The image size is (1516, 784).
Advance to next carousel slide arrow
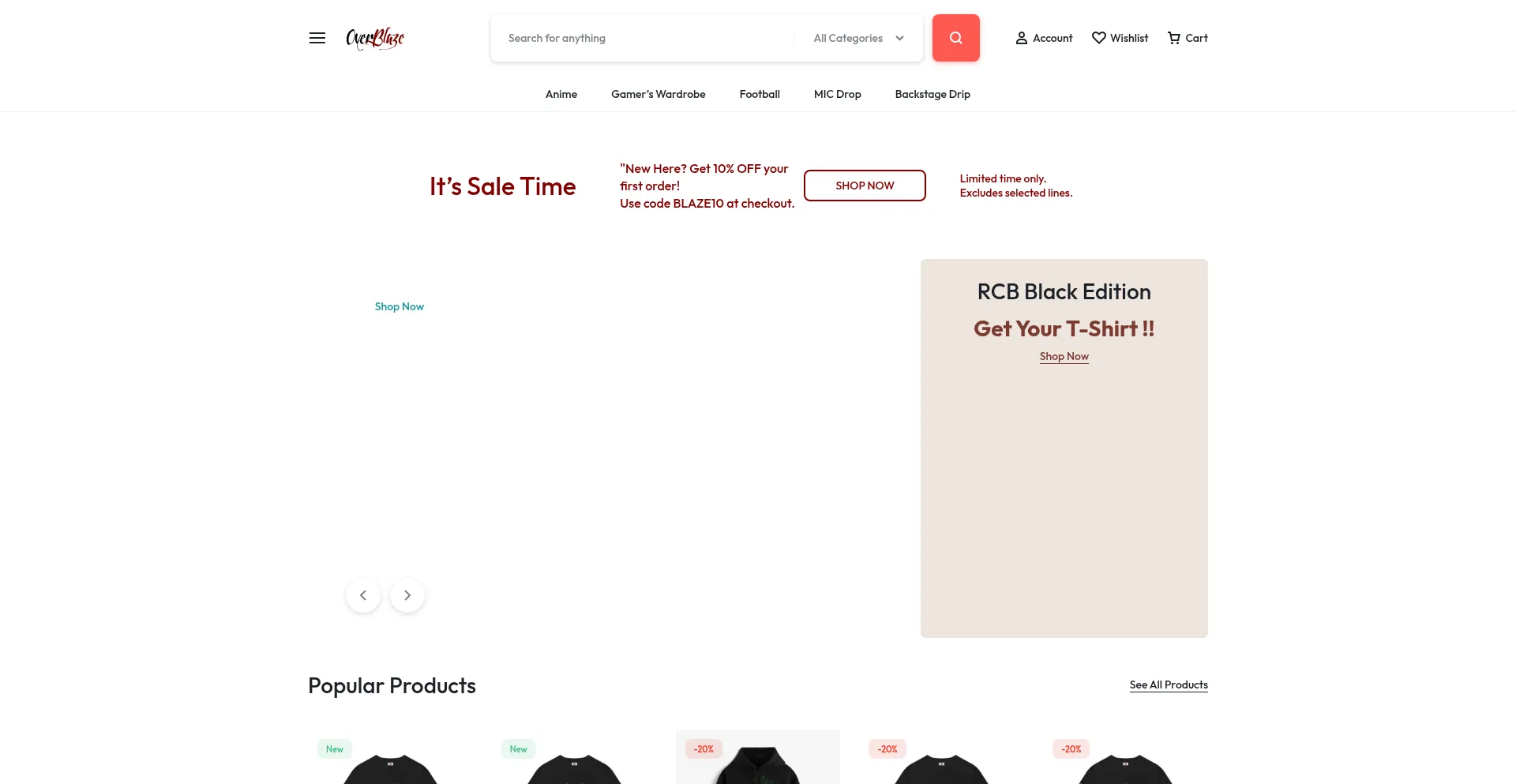pos(407,595)
